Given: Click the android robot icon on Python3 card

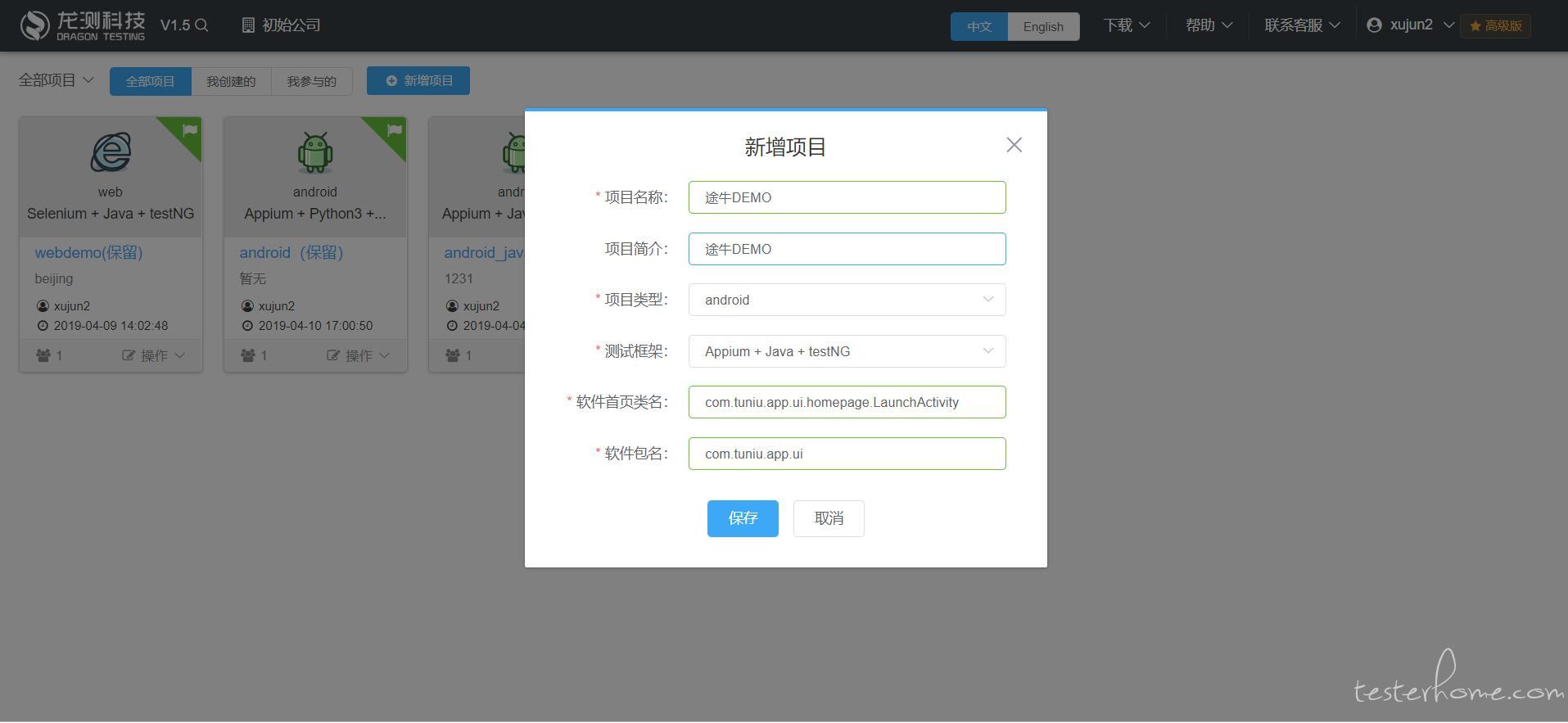Looking at the screenshot, I should [315, 152].
